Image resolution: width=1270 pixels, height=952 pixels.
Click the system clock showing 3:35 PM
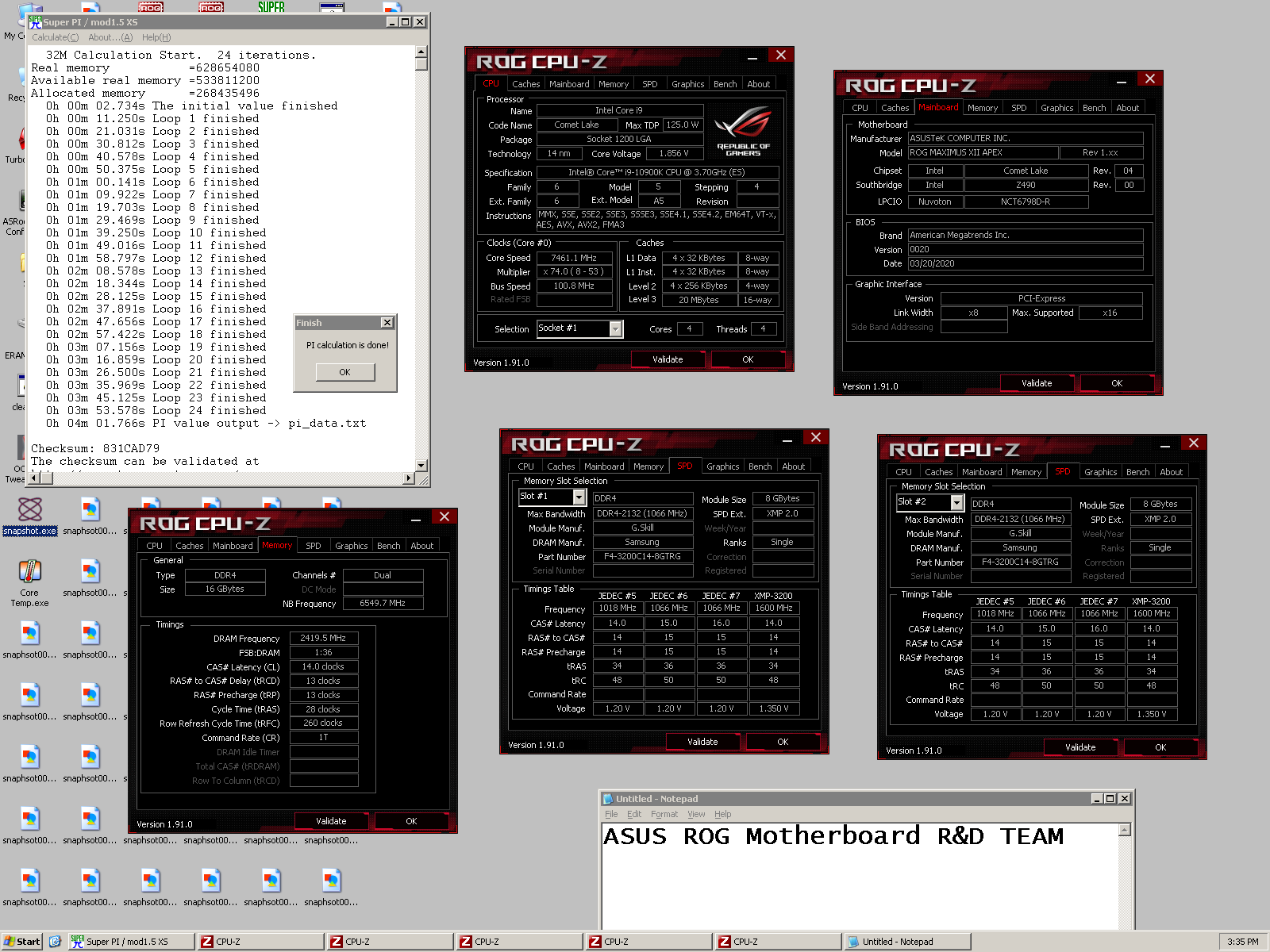1242,942
